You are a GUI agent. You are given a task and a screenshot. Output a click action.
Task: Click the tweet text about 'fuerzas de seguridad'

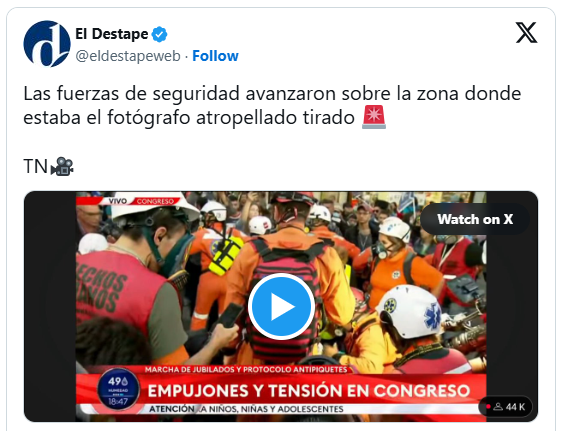pyautogui.click(x=272, y=105)
